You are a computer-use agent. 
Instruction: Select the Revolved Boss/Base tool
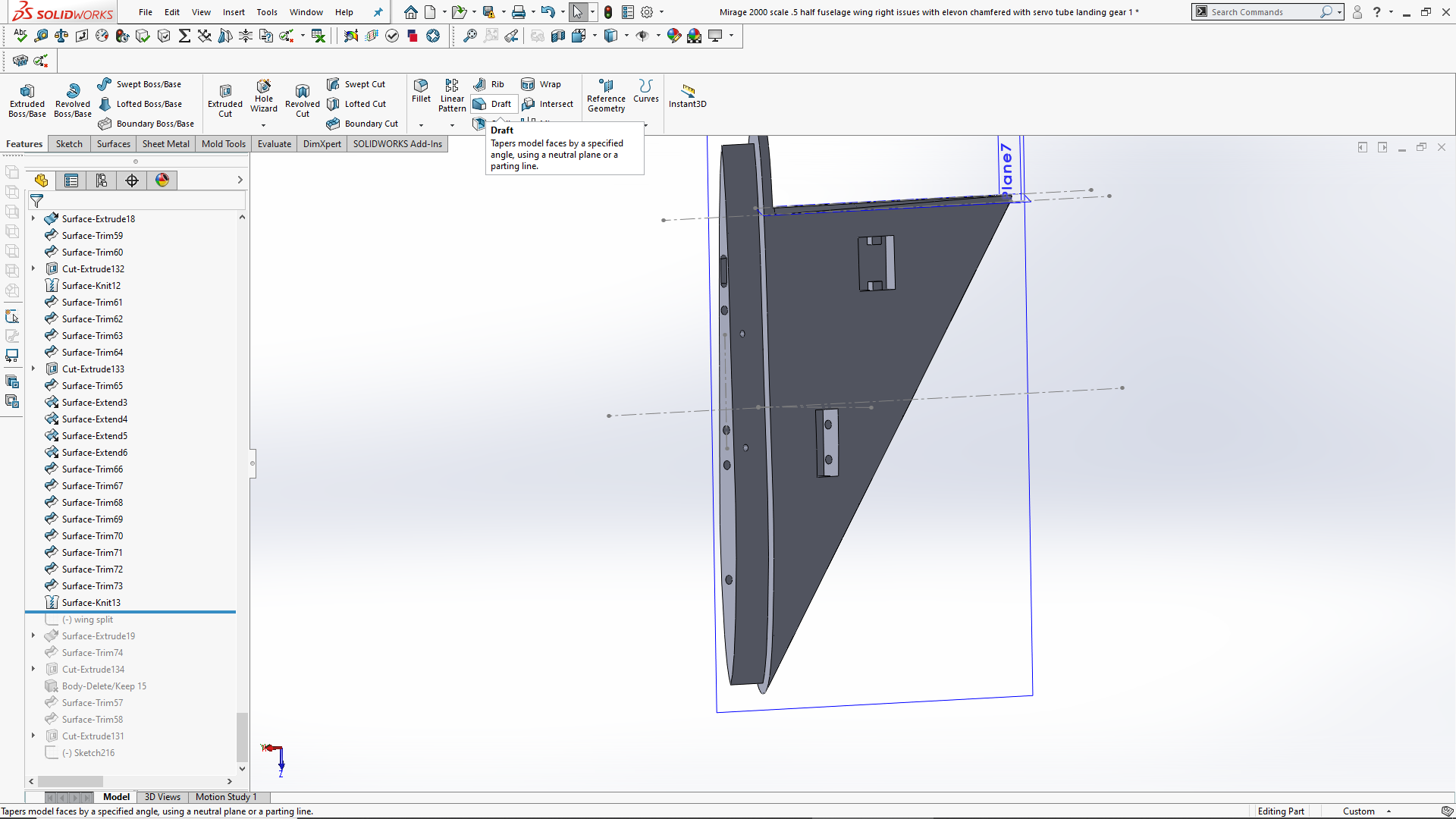coord(73,100)
